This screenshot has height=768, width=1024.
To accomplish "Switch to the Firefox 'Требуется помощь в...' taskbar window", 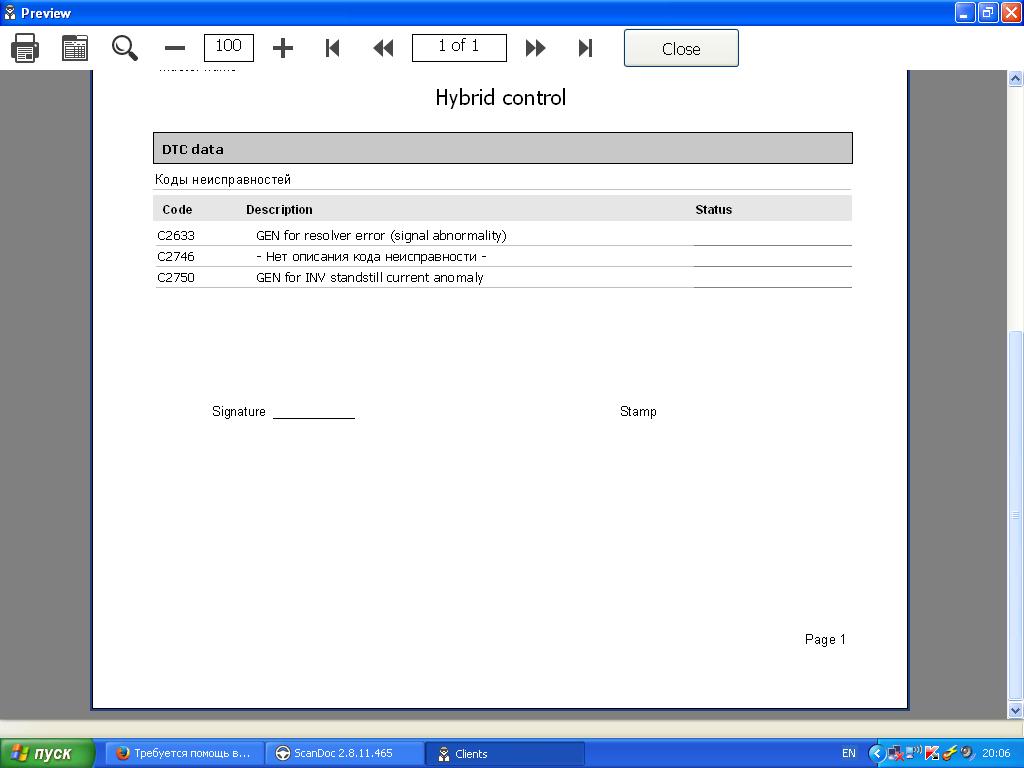I will point(185,754).
